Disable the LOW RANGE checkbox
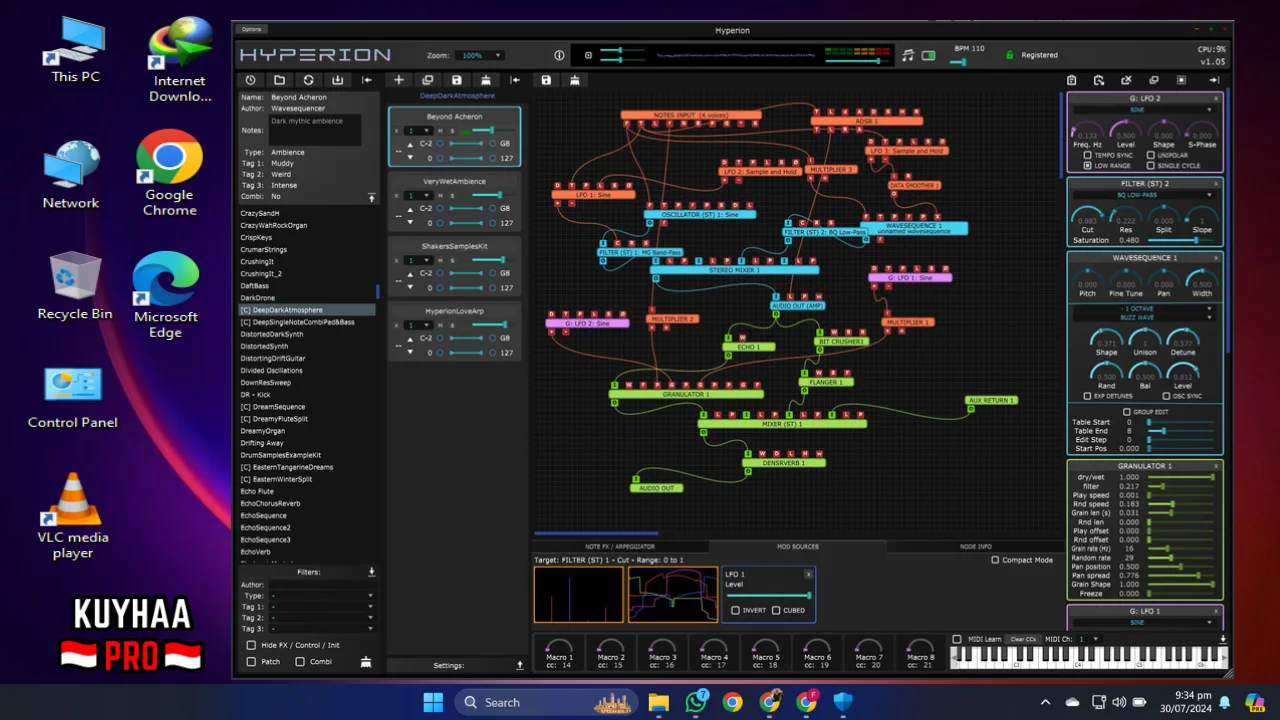This screenshot has height=720, width=1280. (1087, 165)
